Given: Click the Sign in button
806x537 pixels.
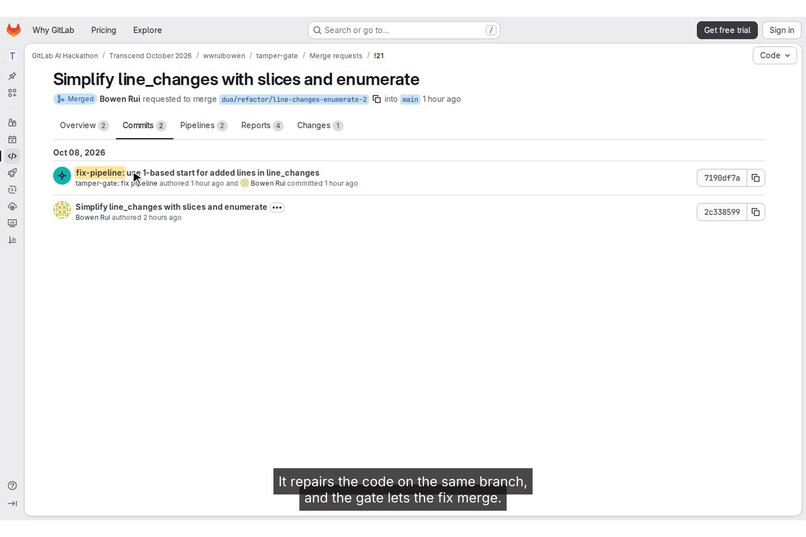Looking at the screenshot, I should 781,30.
